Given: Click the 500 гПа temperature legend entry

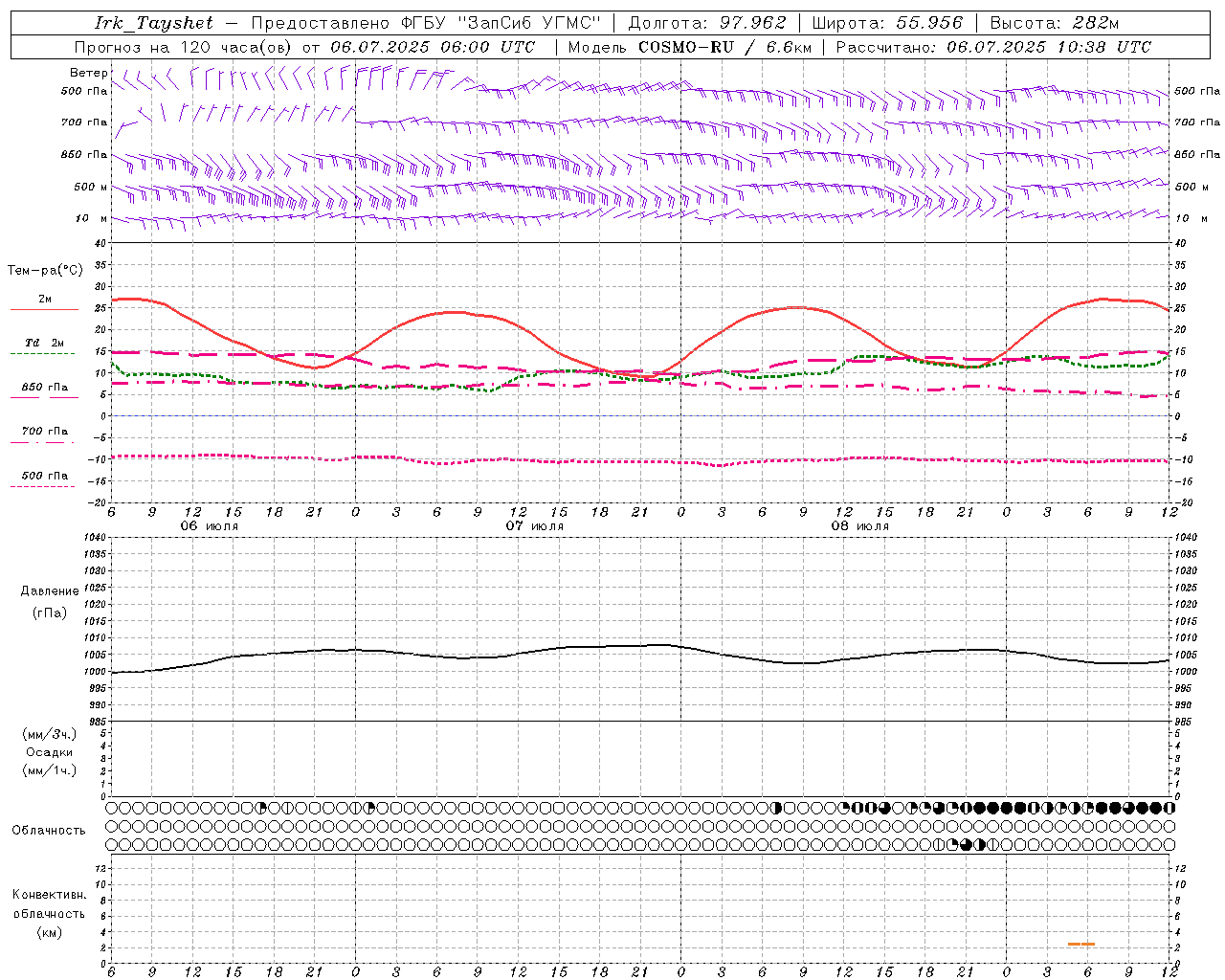Looking at the screenshot, I should [x=45, y=476].
